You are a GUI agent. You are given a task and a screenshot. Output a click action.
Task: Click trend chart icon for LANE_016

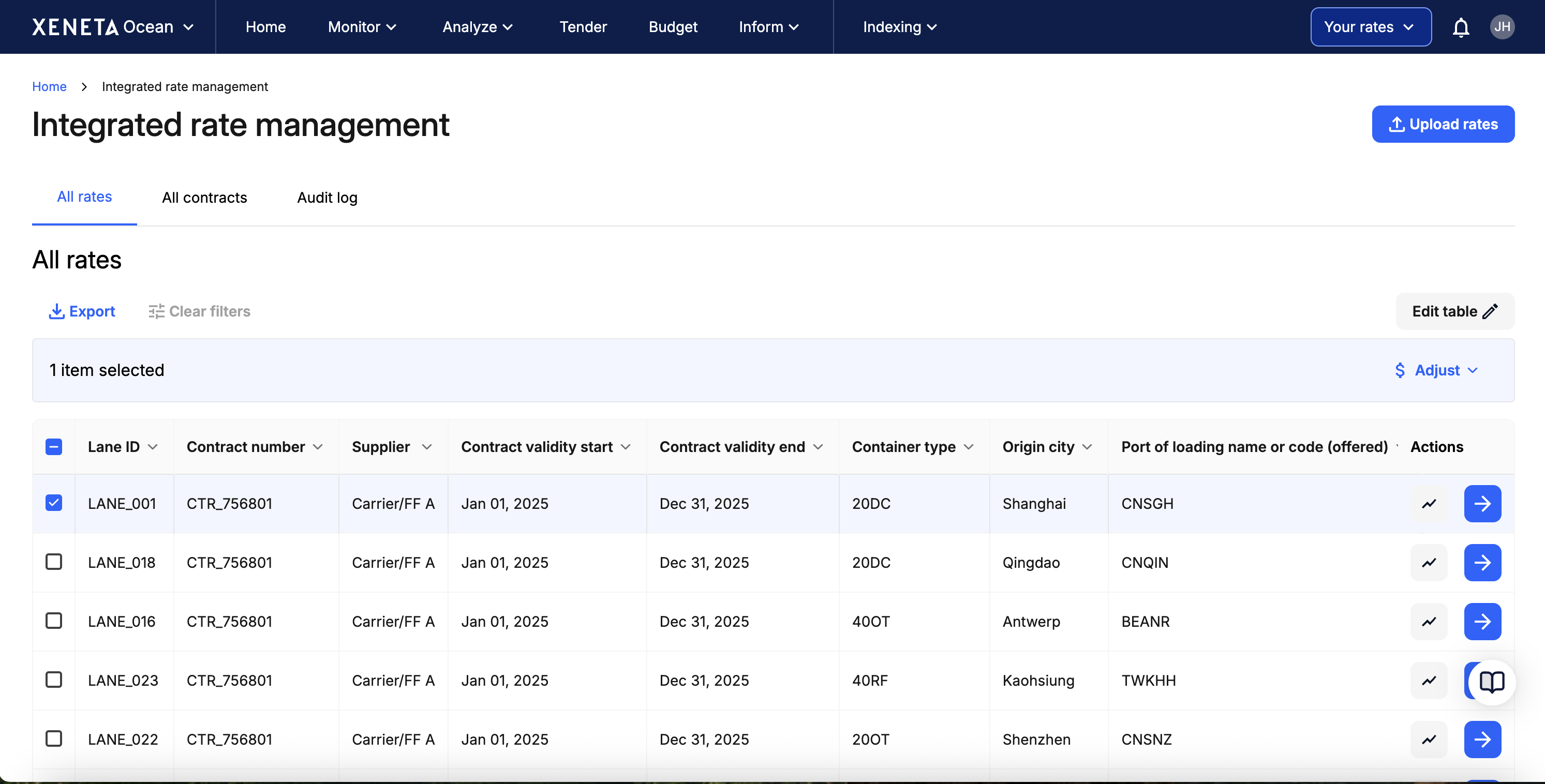[1429, 622]
